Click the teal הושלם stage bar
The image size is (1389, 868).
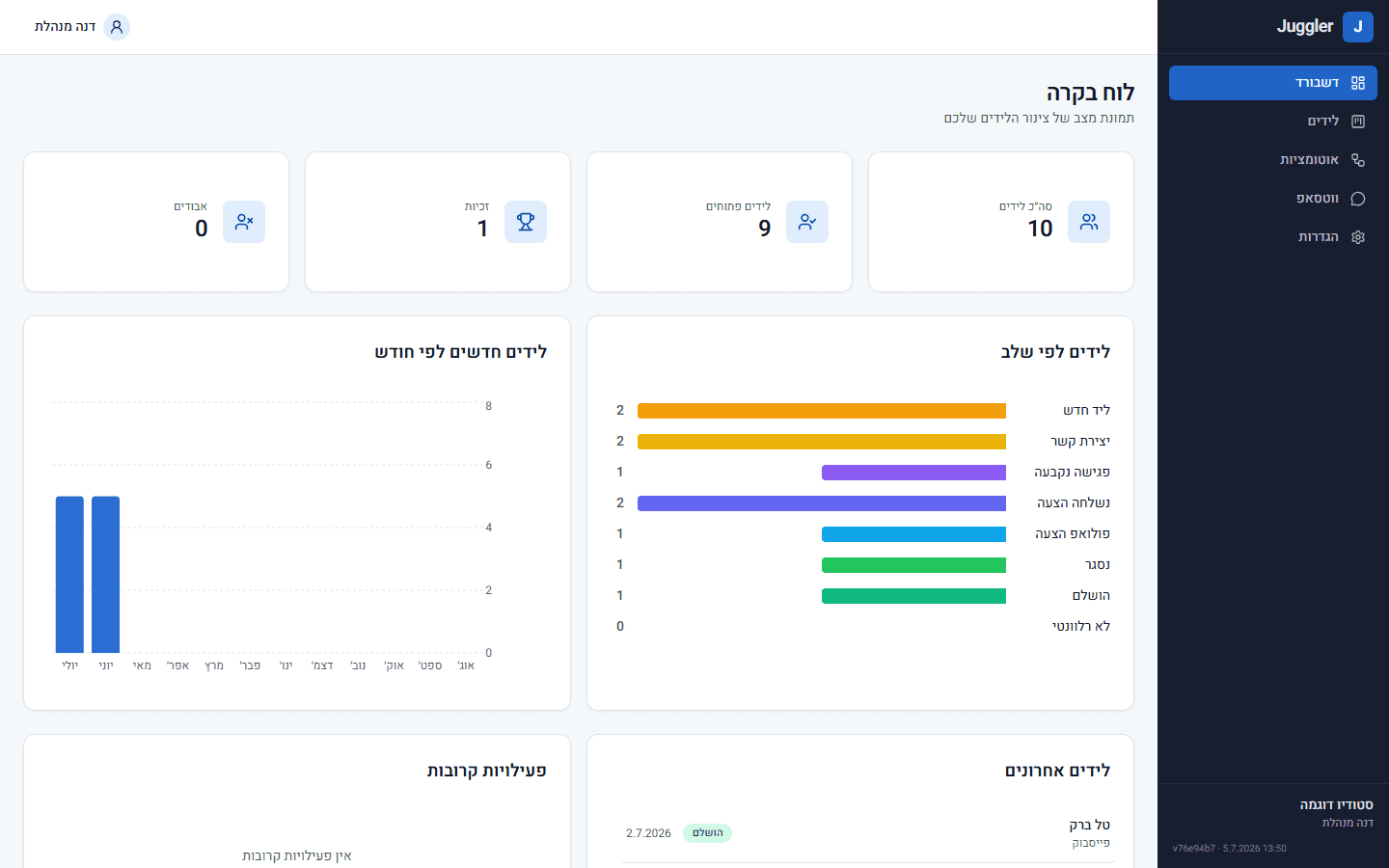(x=913, y=596)
